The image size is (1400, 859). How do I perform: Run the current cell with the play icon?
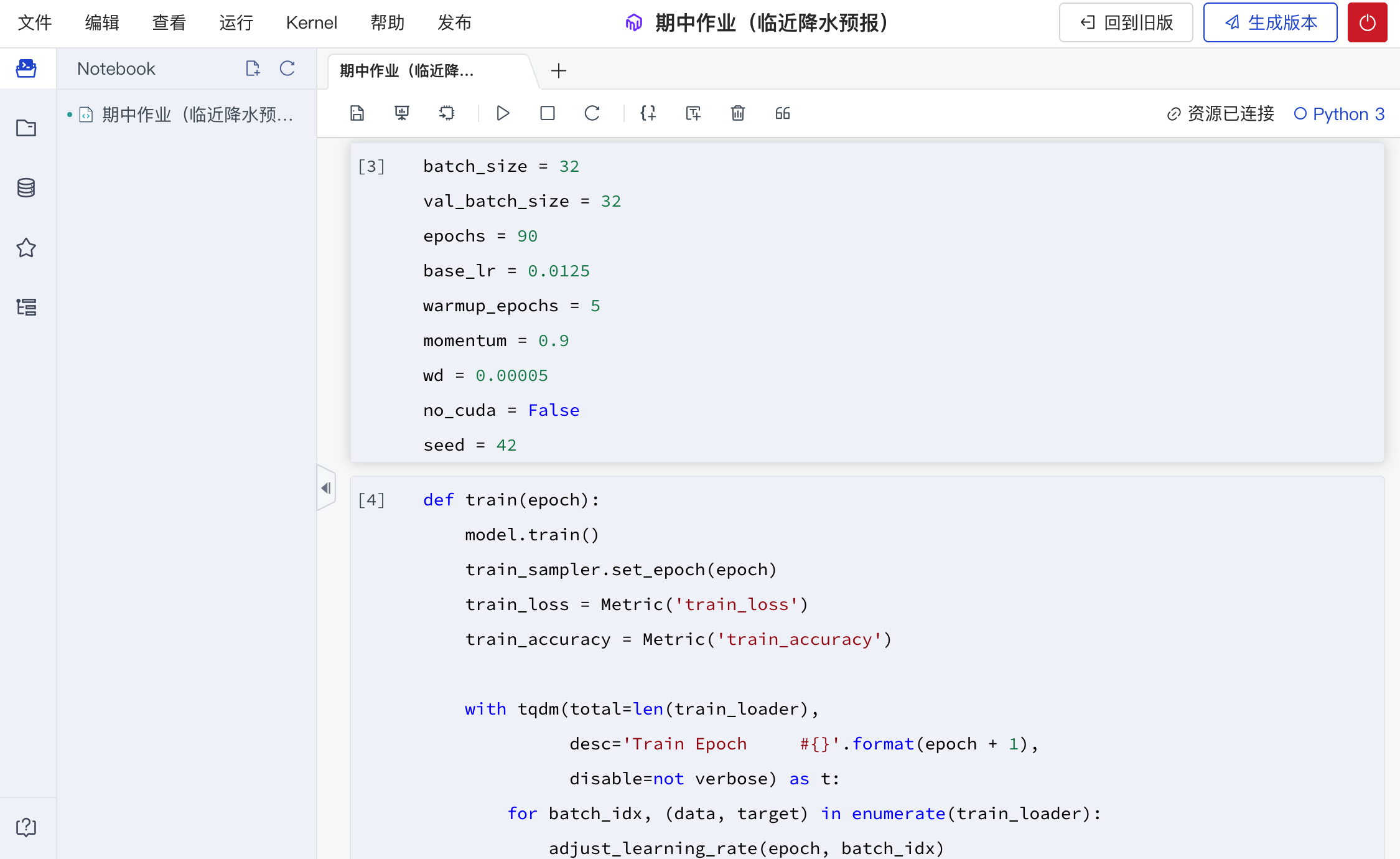coord(503,113)
